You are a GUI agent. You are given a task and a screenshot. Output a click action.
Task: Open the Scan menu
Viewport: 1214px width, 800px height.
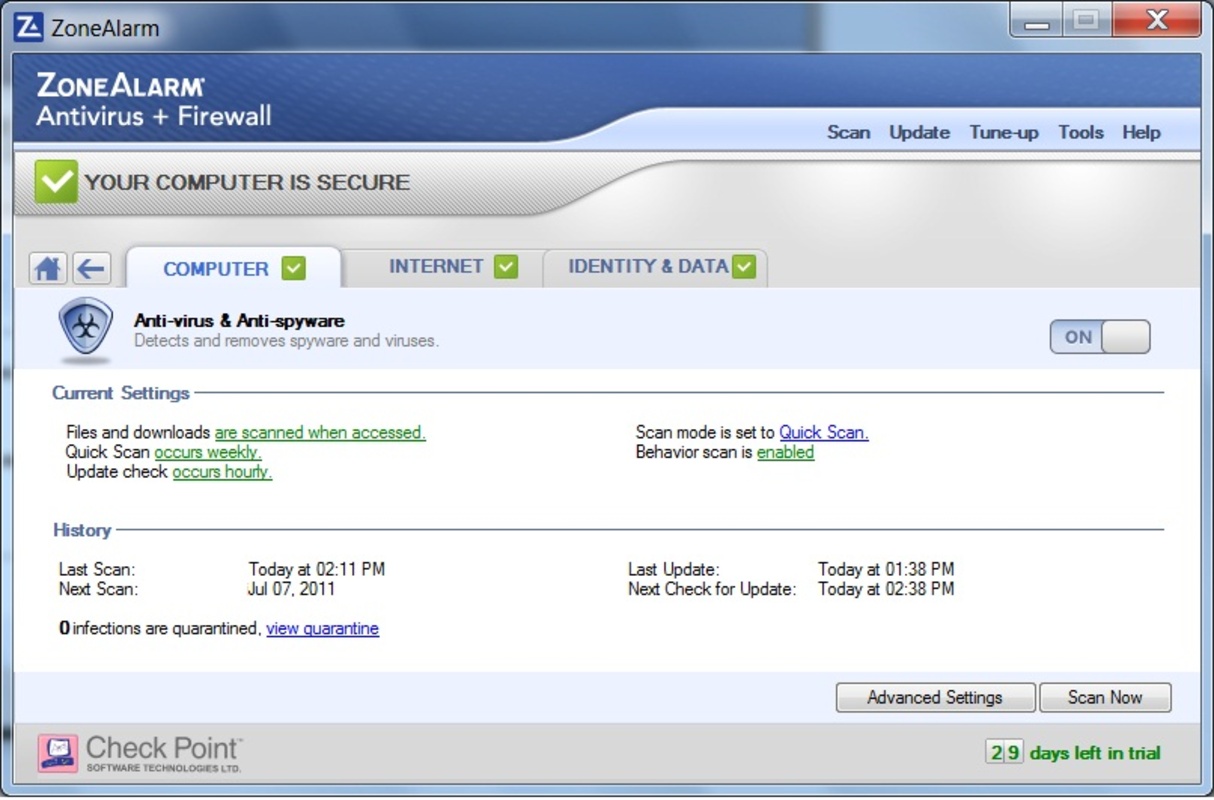coord(848,132)
